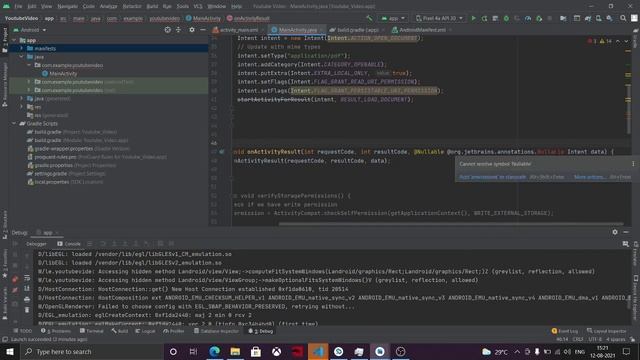Viewport: 640px width, 360px height.
Task: Open the File menu
Action: 18,6
